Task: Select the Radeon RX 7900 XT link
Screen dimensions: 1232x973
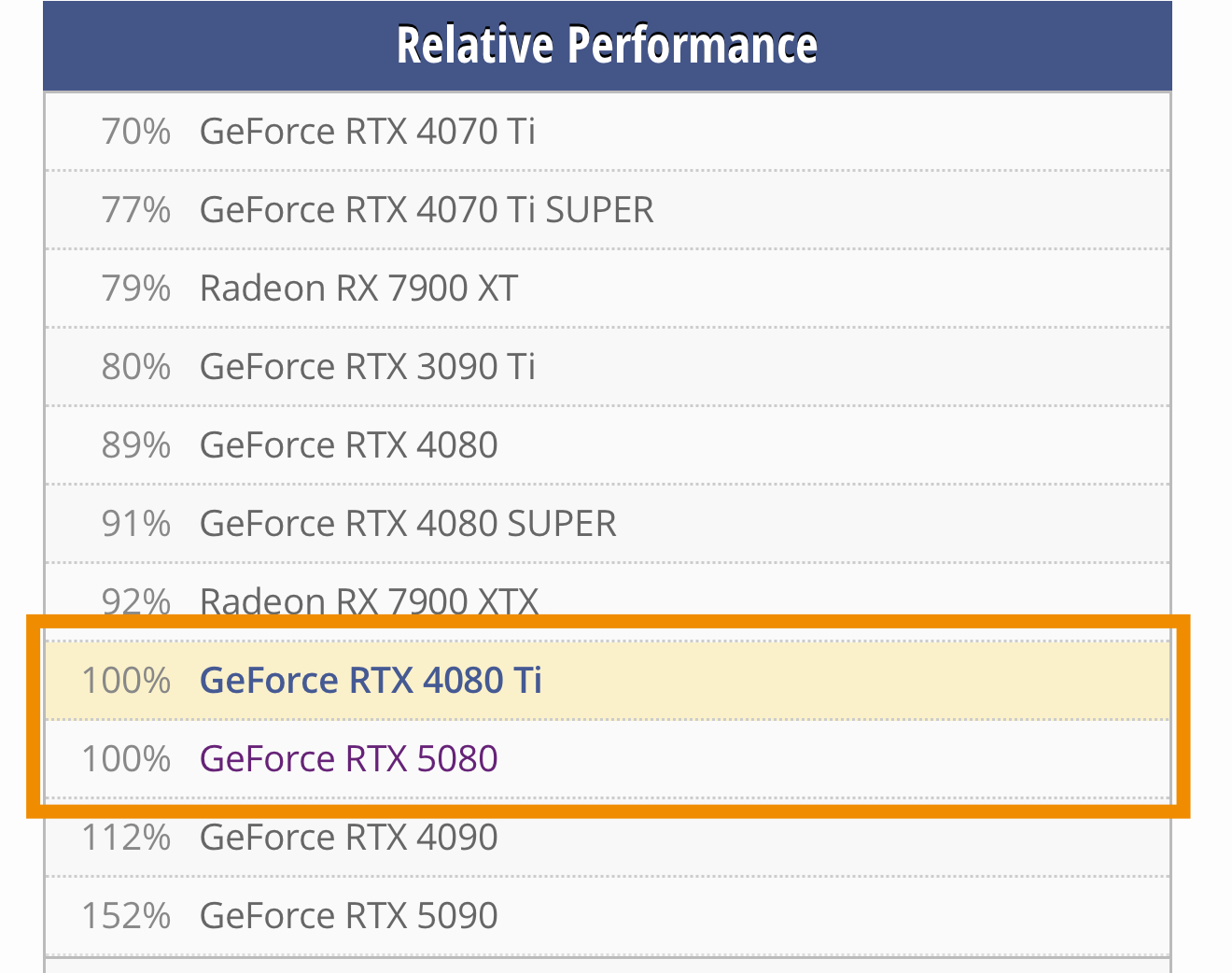Action: 358,289
